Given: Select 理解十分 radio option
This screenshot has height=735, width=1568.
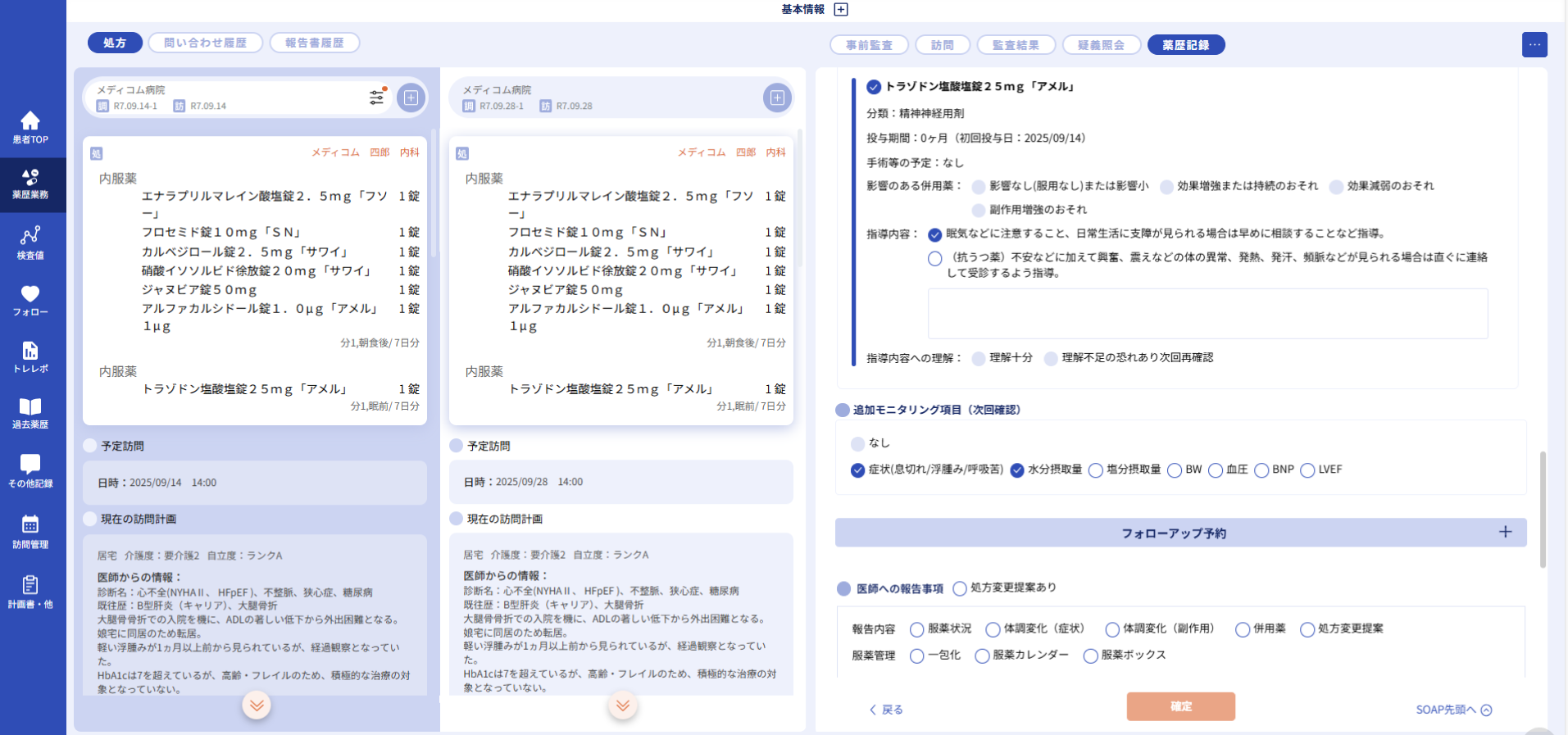Looking at the screenshot, I should point(979,359).
